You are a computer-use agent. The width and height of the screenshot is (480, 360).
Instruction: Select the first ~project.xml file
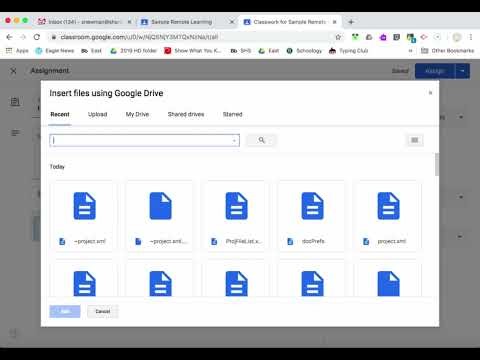(x=84, y=216)
